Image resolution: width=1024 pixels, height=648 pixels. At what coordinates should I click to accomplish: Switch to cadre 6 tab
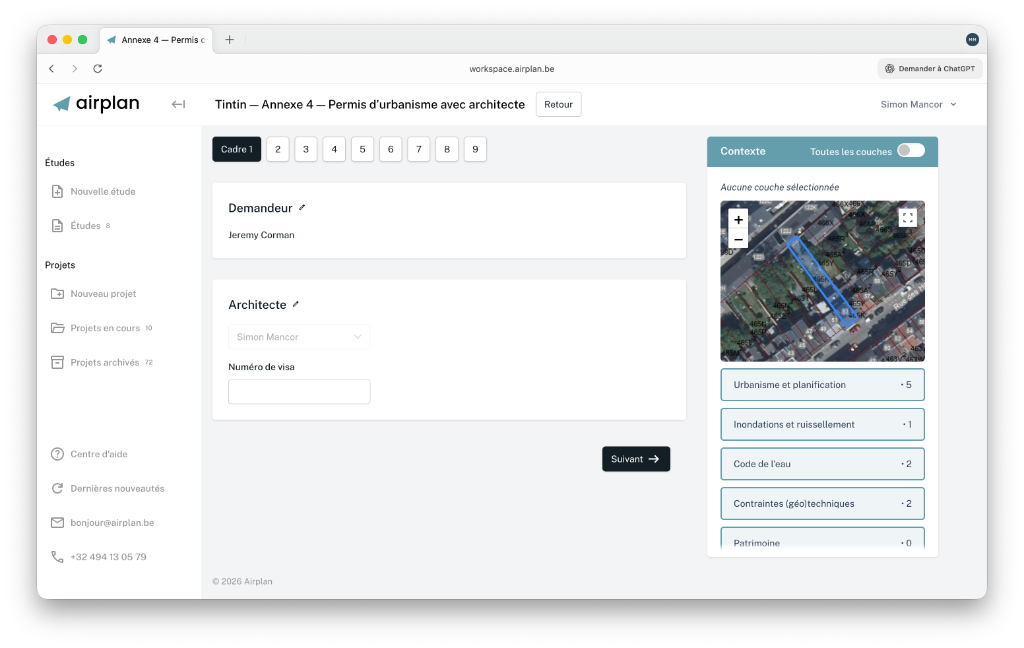click(x=391, y=149)
